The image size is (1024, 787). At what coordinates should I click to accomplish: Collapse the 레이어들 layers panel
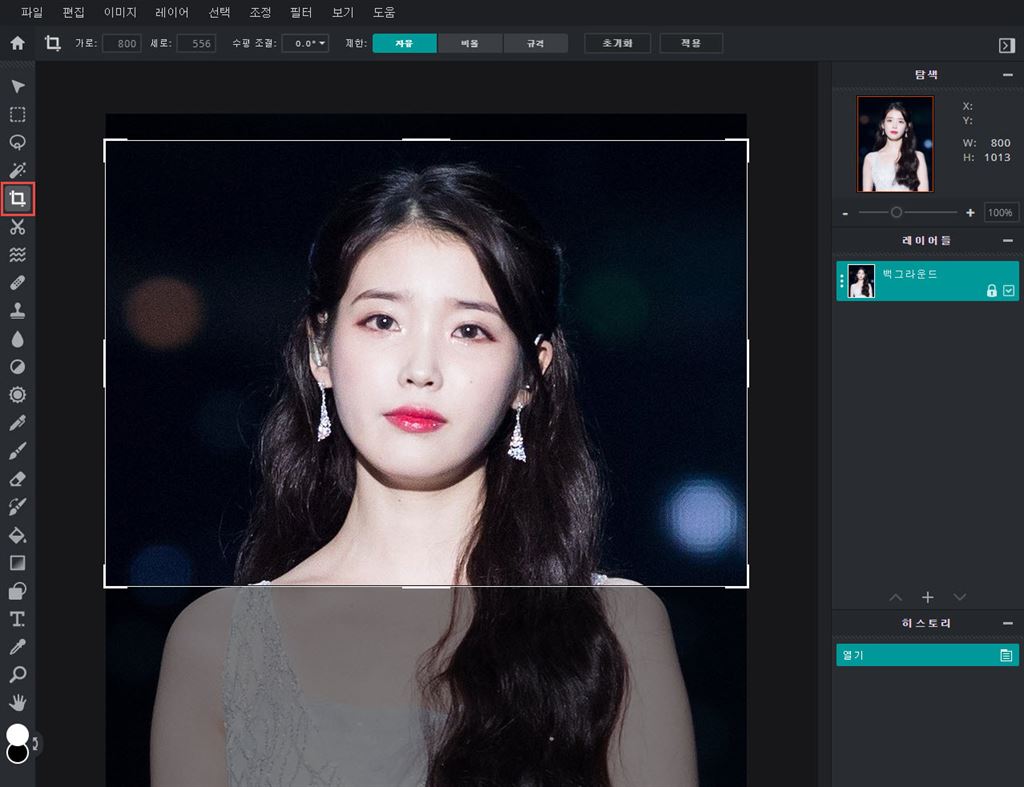(x=1008, y=241)
